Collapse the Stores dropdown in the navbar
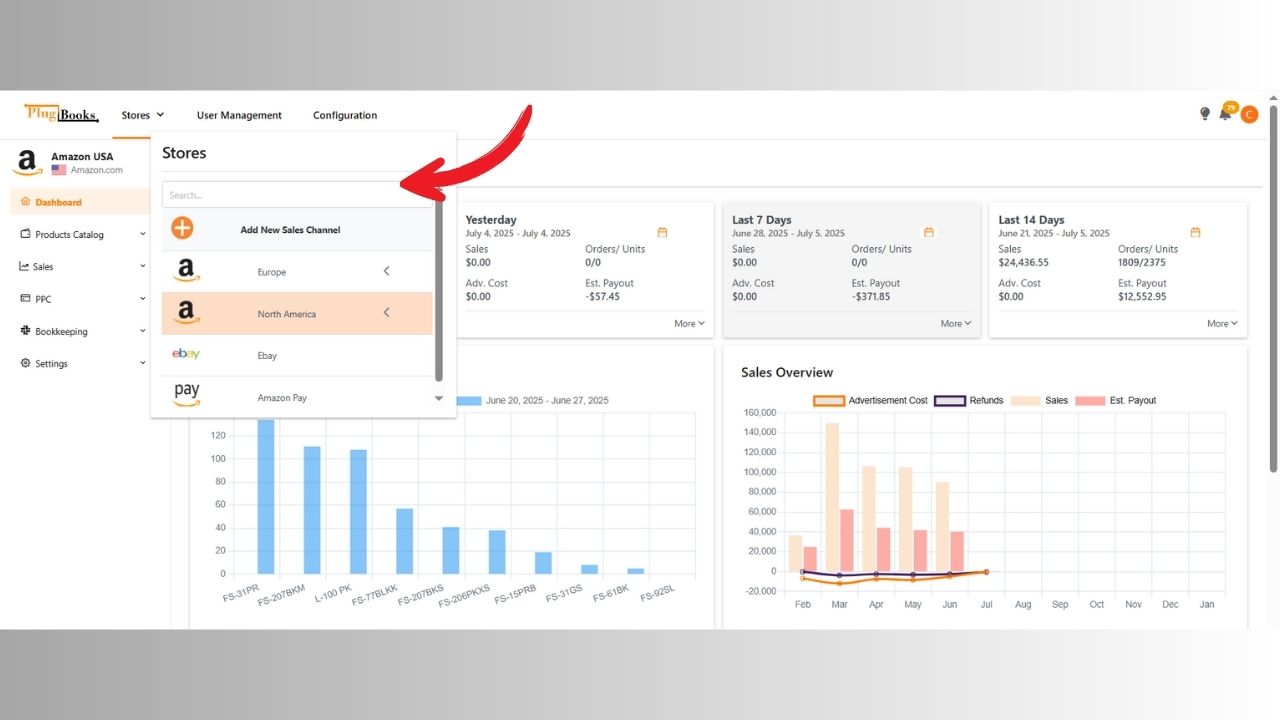Screen dimensions: 1280x720 (x=142, y=114)
